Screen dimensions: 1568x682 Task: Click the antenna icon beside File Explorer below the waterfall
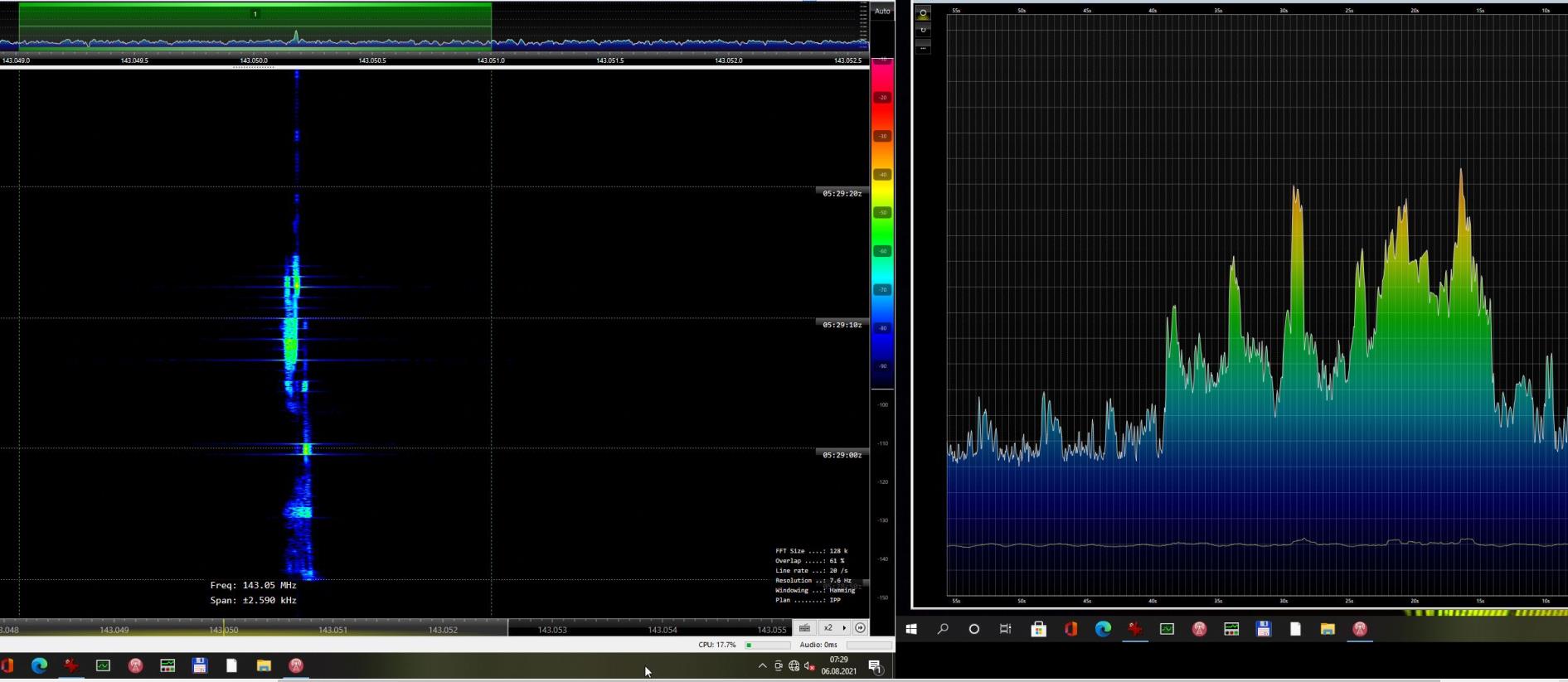[296, 665]
